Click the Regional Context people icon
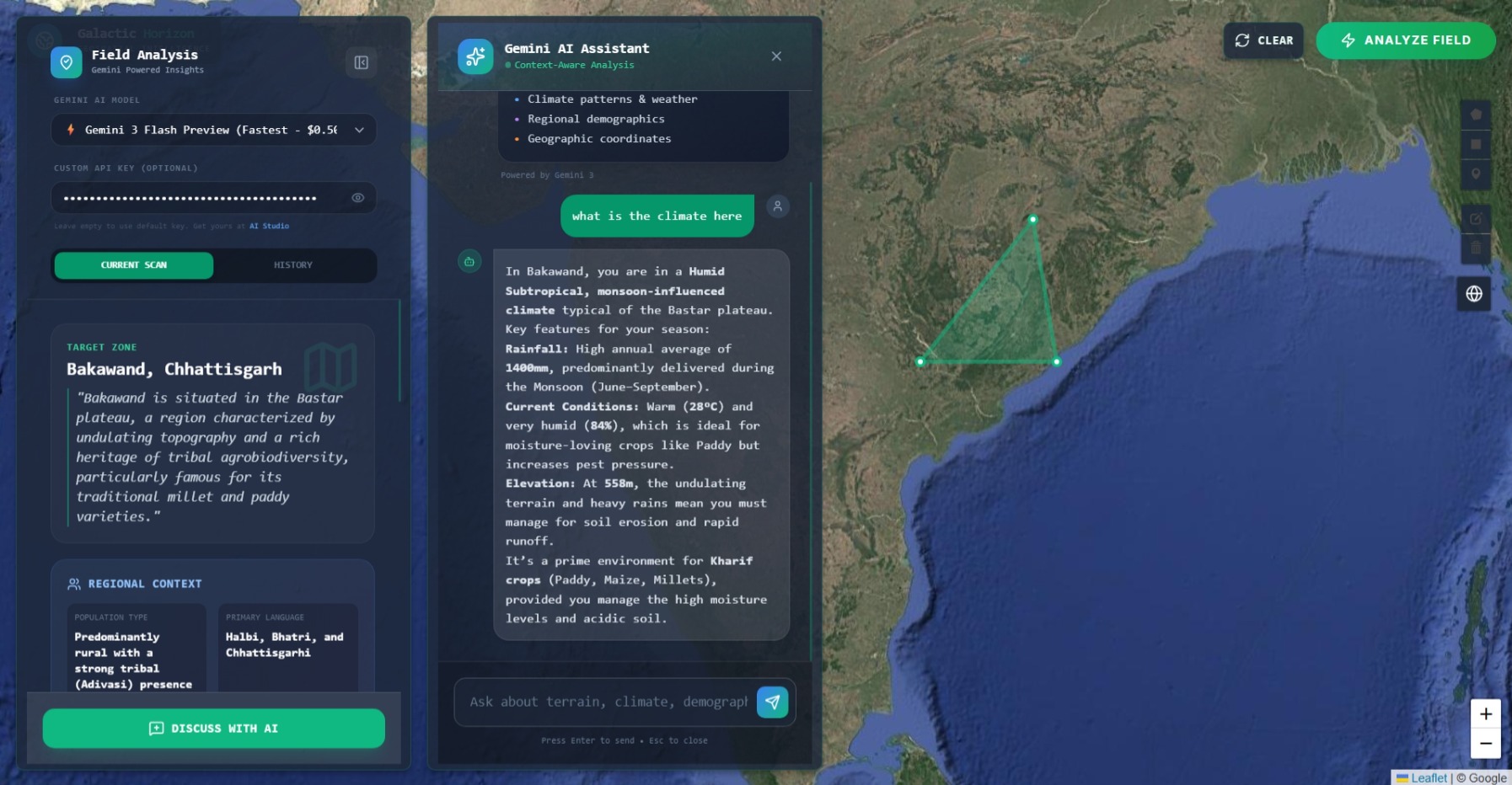Screen dimensions: 1512x785 pos(74,584)
